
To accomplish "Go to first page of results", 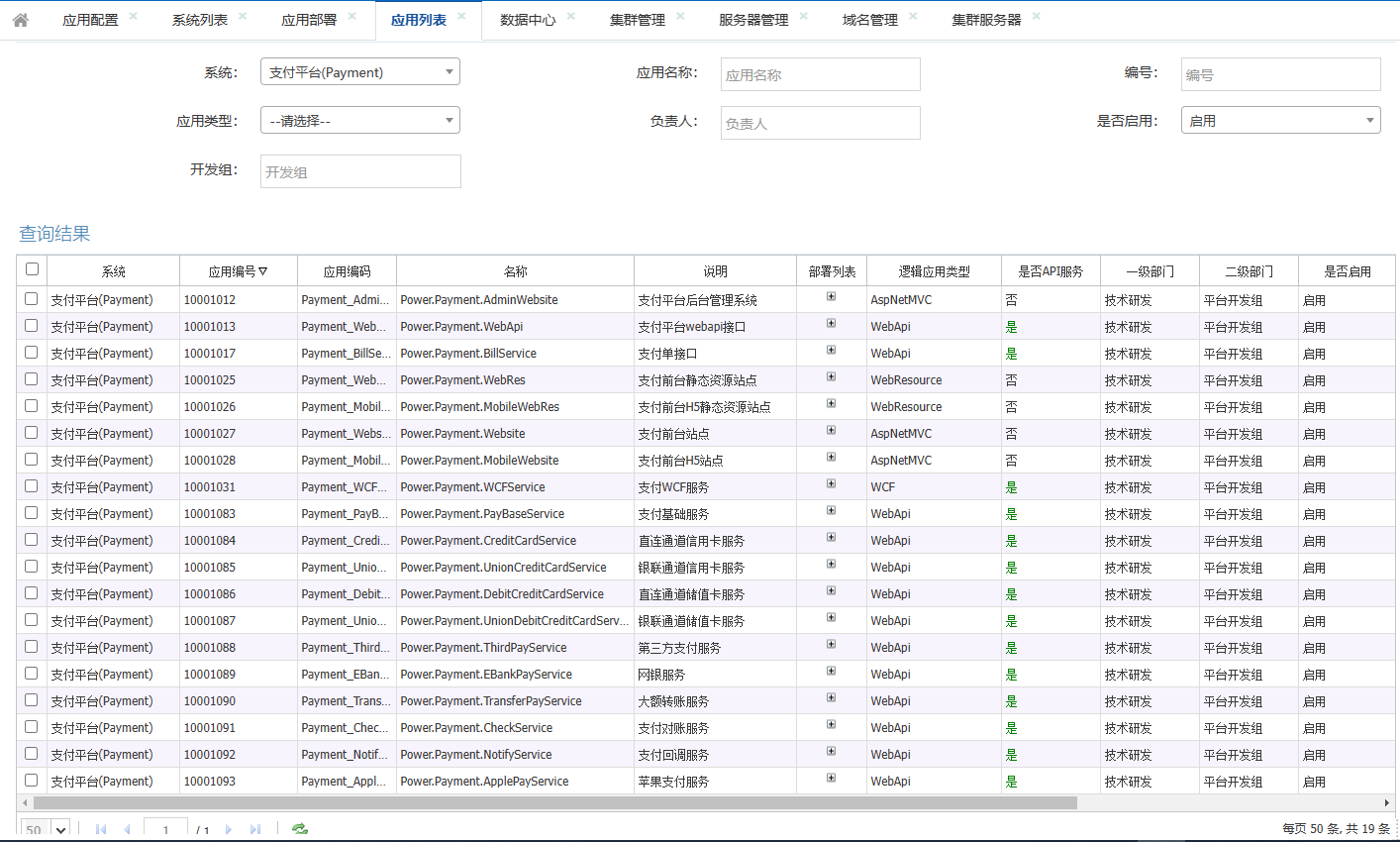I will point(101,829).
